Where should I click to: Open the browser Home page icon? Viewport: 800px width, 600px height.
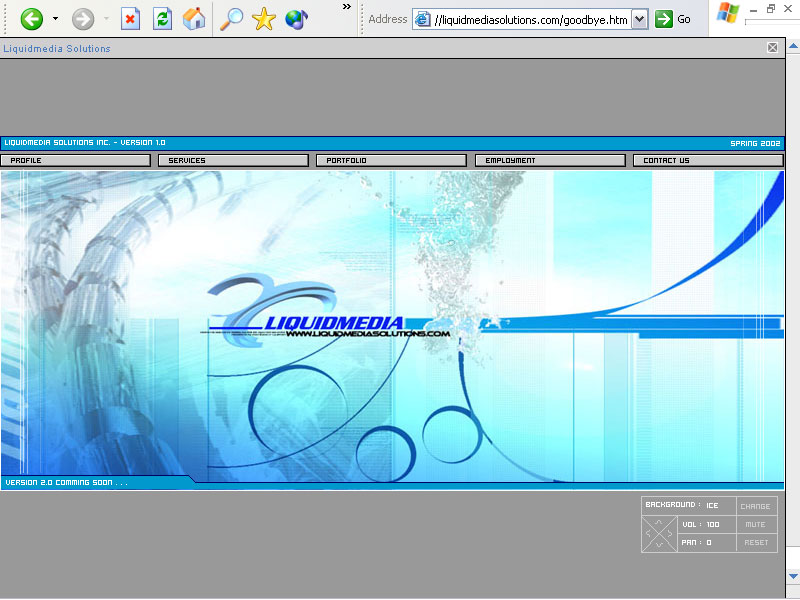point(194,18)
